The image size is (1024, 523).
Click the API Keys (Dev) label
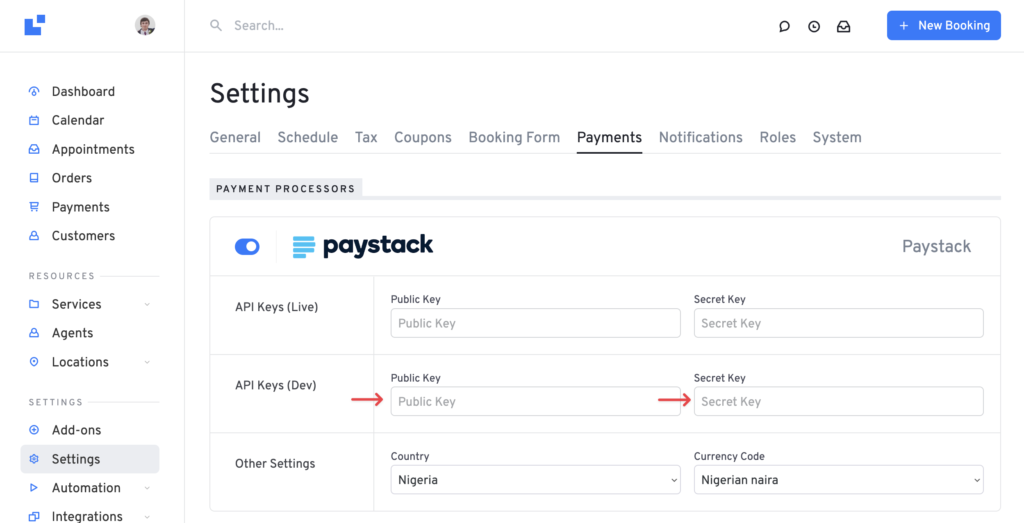[276, 385]
